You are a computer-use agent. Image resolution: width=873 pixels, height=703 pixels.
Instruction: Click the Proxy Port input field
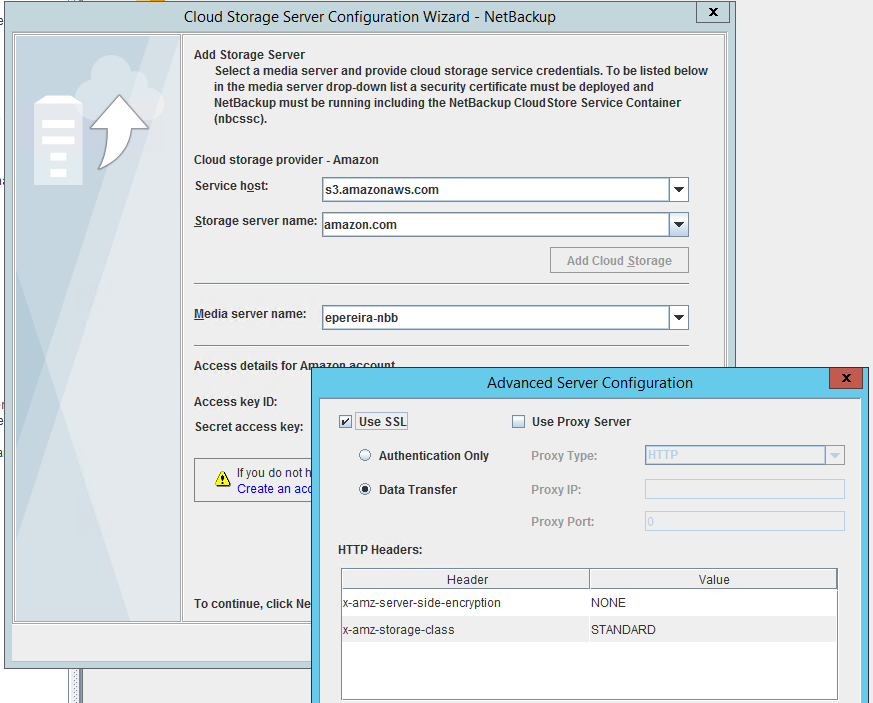[x=745, y=522]
